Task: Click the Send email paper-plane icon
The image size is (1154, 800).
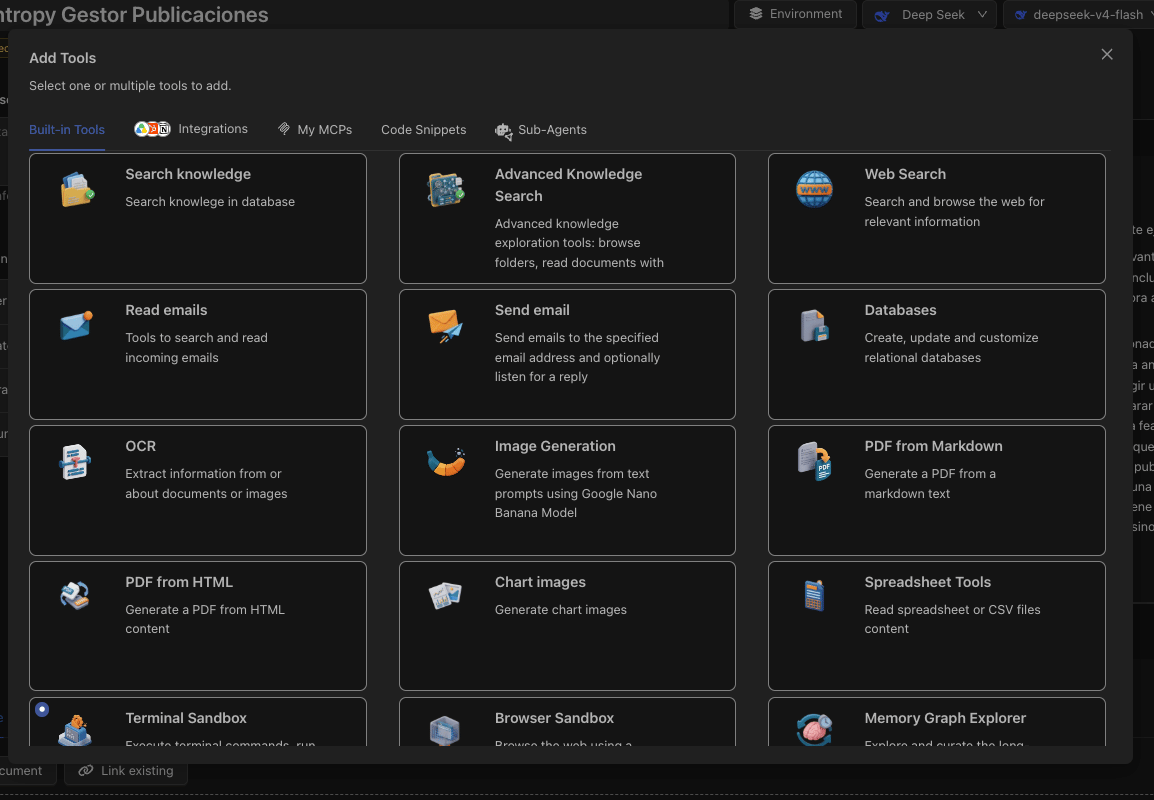Action: point(445,325)
